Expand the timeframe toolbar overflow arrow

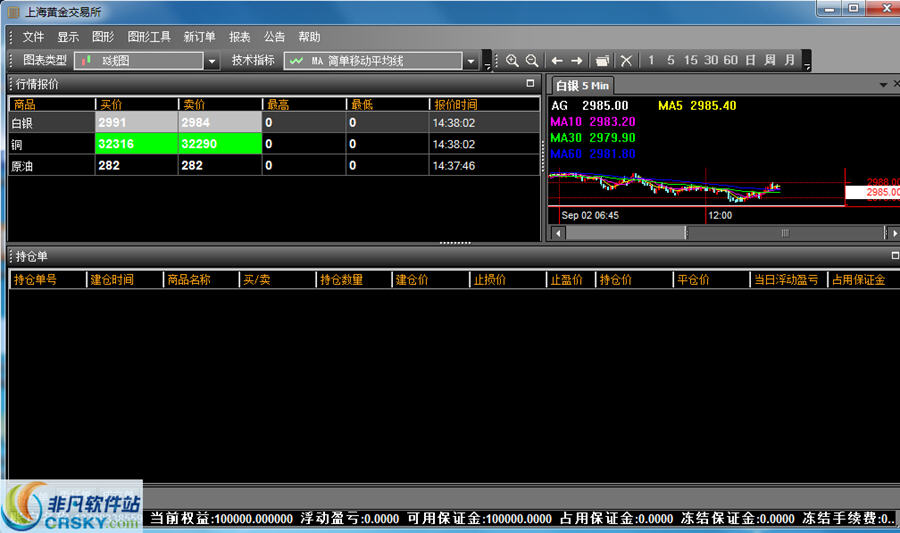click(807, 60)
